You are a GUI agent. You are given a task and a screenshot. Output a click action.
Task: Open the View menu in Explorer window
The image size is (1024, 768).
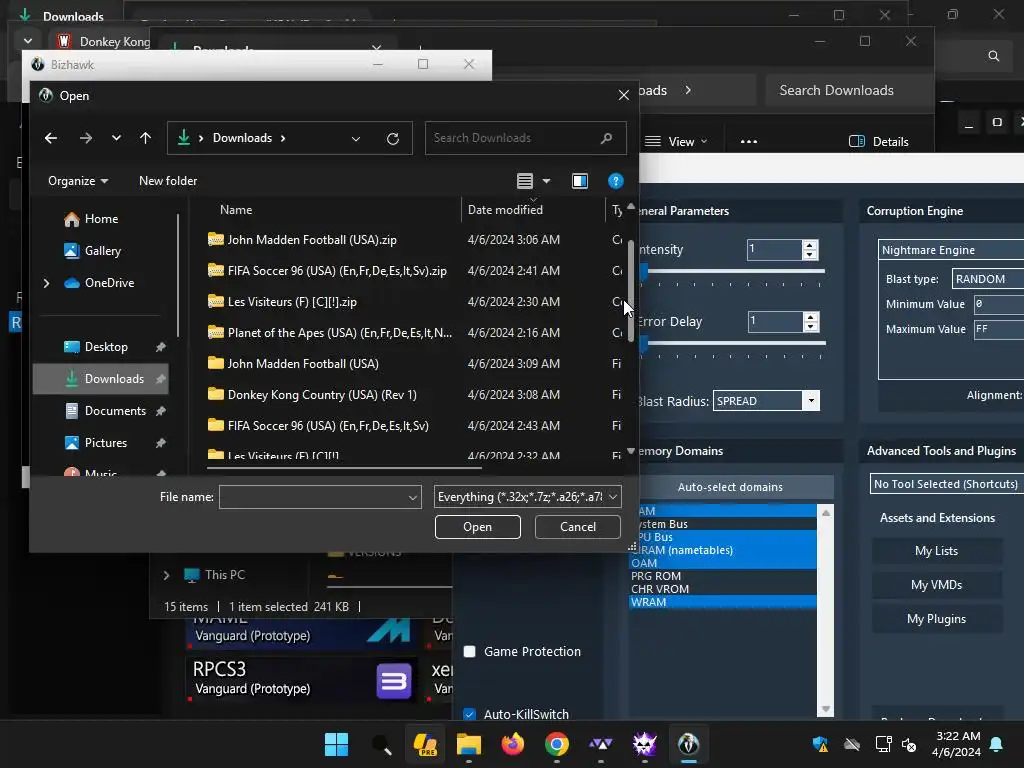(x=676, y=142)
